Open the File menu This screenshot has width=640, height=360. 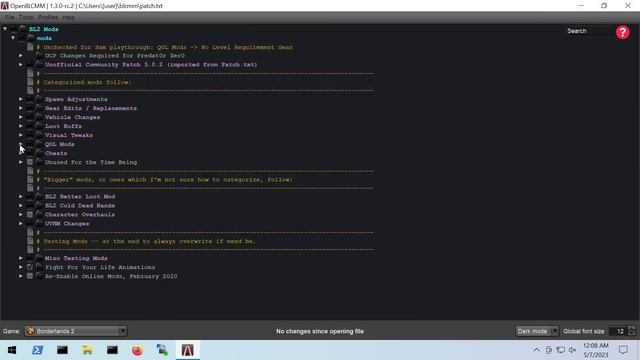click(x=10, y=17)
